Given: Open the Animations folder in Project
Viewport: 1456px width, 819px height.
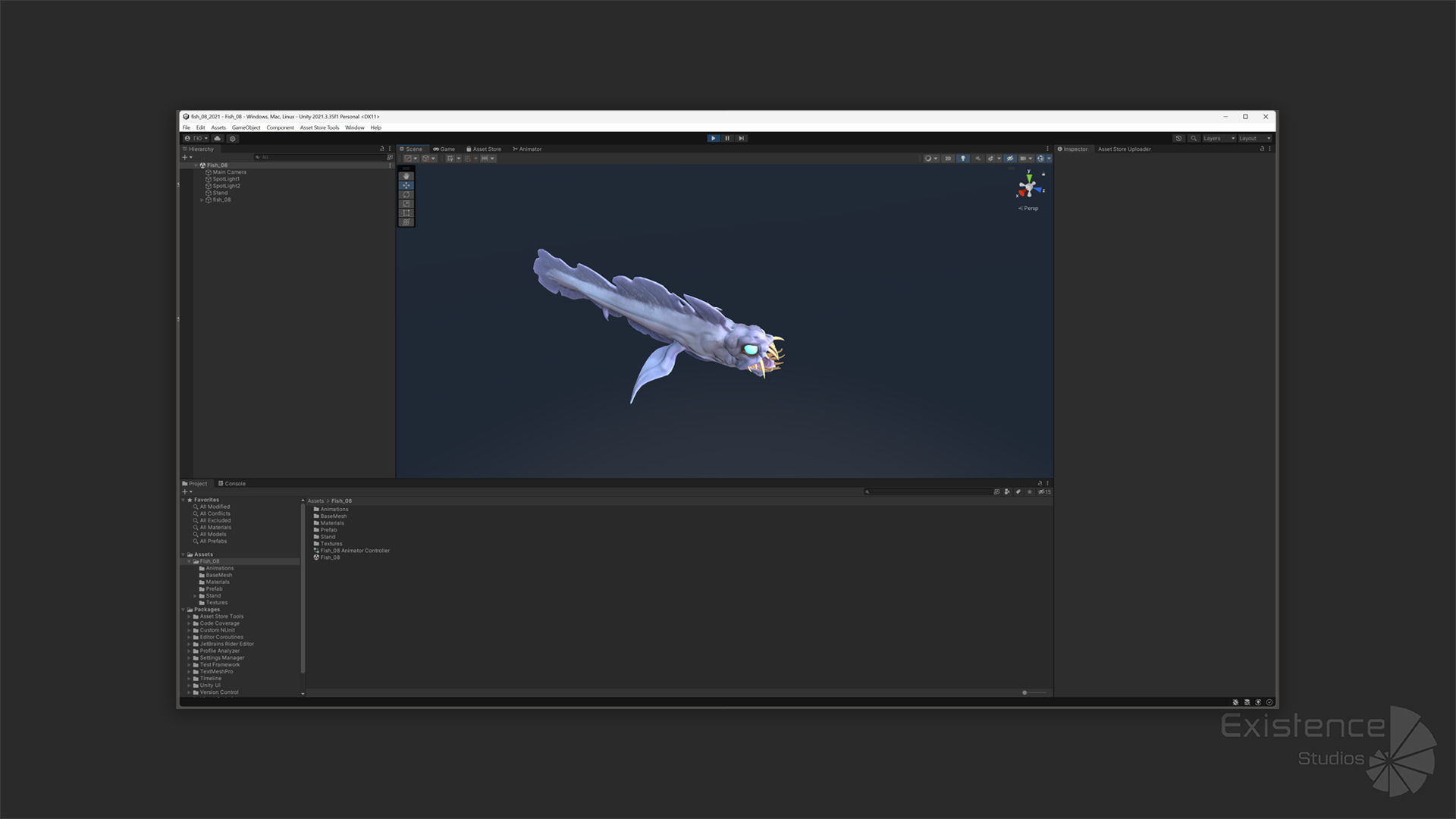Looking at the screenshot, I should click(x=331, y=510).
